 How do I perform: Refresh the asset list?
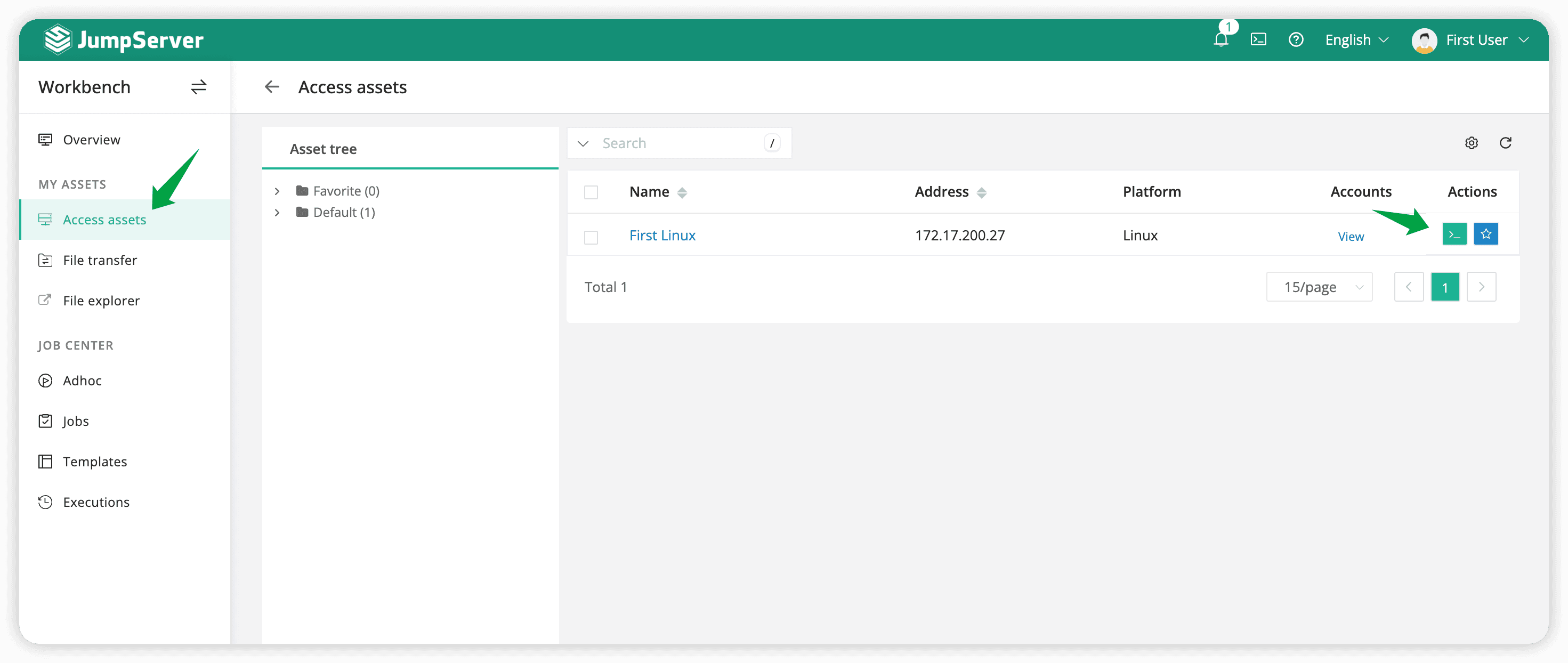coord(1506,142)
